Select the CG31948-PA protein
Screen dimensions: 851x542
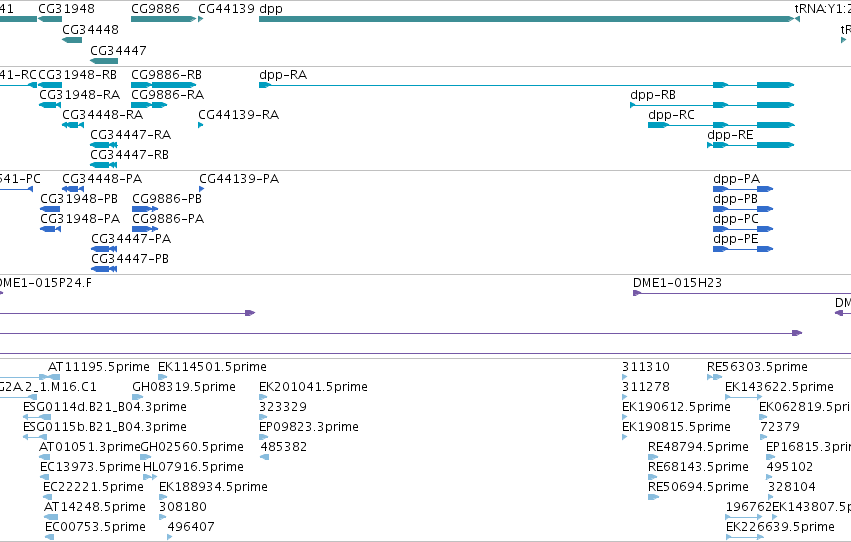pos(50,229)
